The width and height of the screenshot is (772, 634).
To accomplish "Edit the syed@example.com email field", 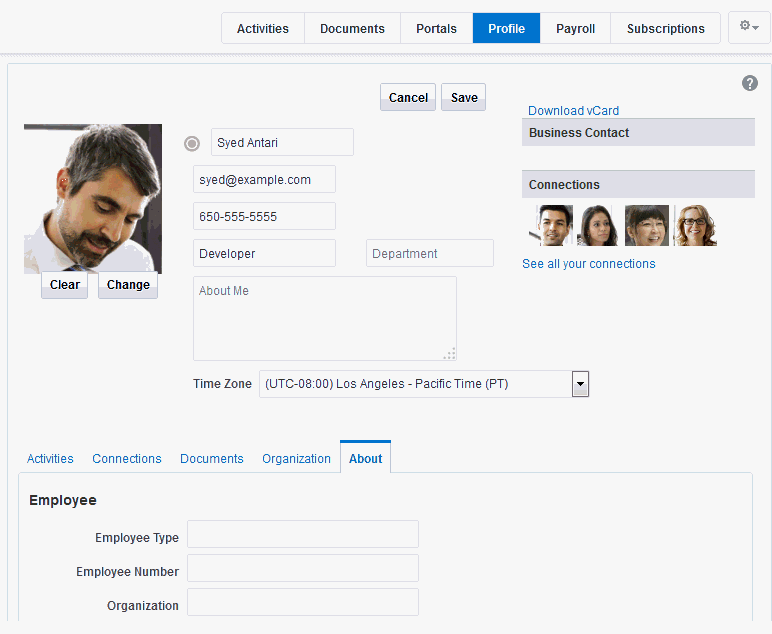I will coord(264,179).
